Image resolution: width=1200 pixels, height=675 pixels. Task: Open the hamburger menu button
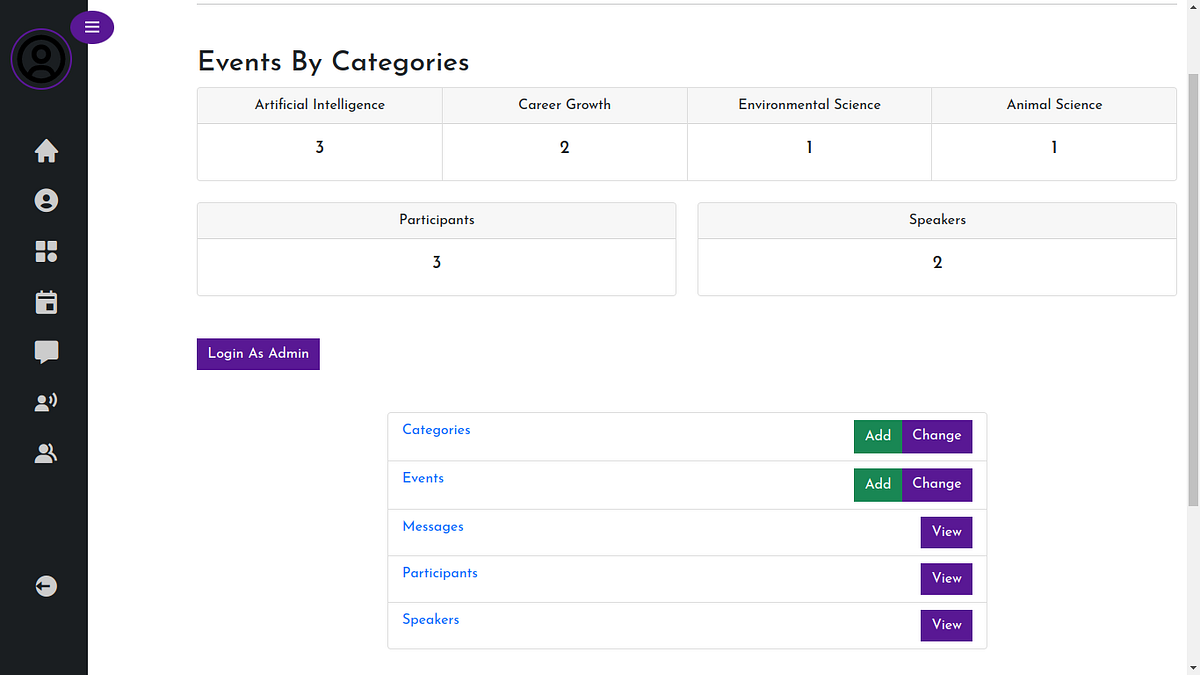(x=92, y=27)
